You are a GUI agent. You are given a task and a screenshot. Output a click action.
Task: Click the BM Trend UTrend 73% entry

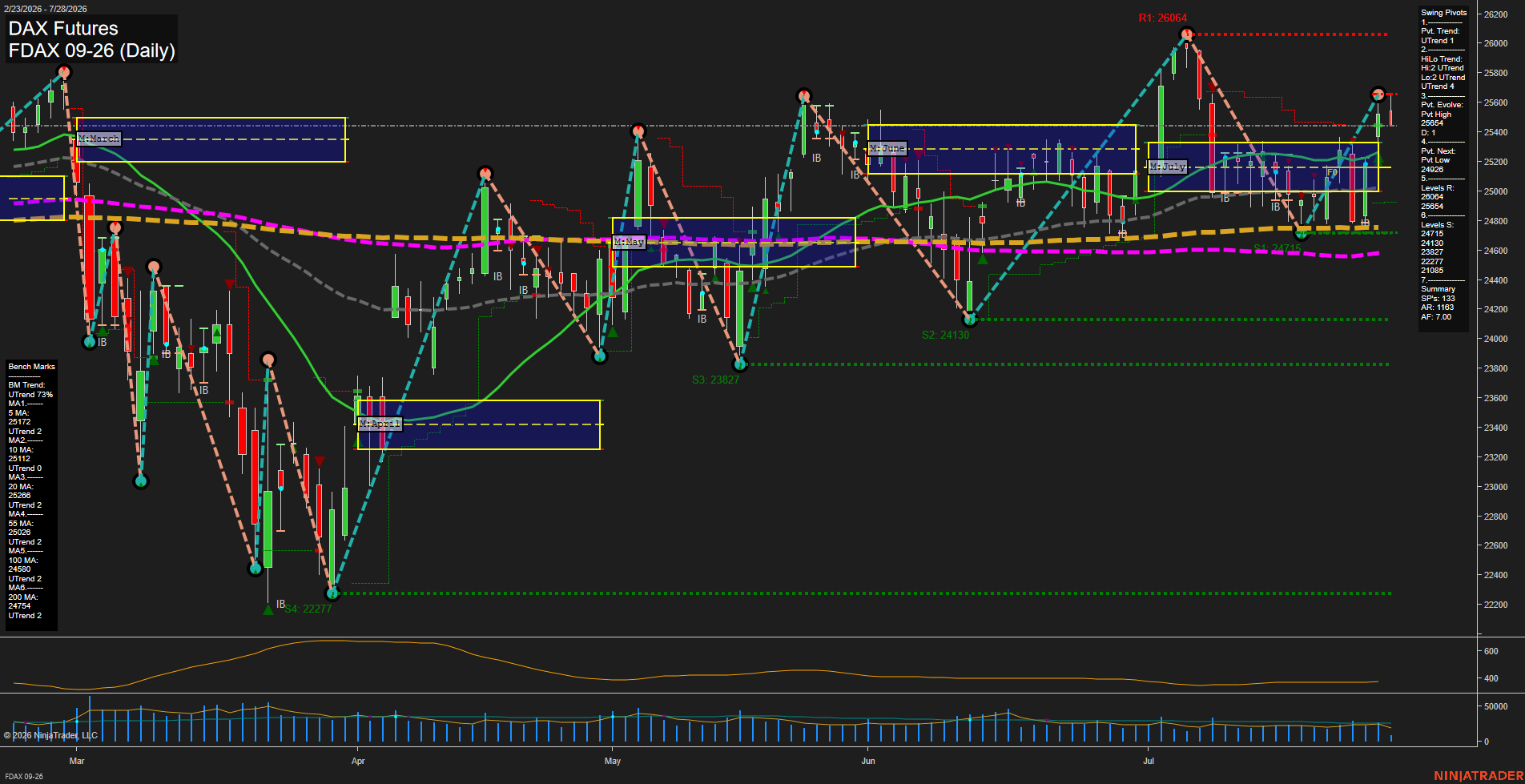(x=30, y=390)
